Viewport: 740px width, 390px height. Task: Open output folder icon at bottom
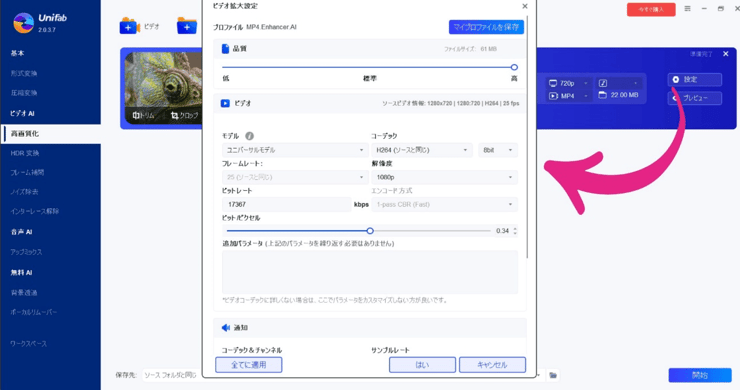click(553, 375)
